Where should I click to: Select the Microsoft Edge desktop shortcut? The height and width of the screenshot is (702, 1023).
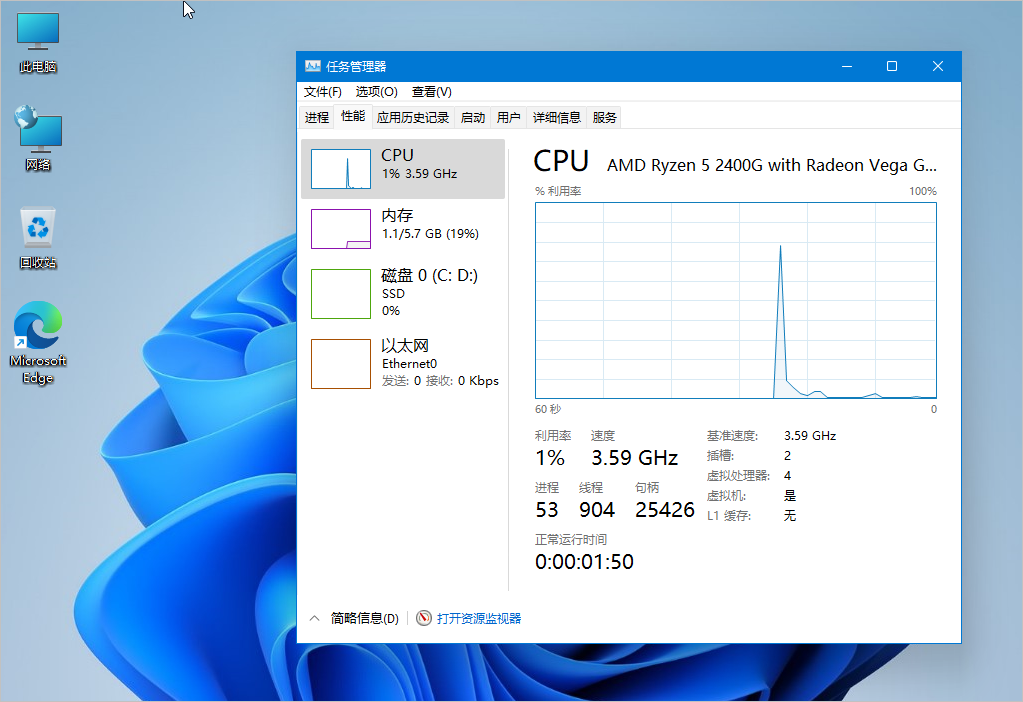38,343
